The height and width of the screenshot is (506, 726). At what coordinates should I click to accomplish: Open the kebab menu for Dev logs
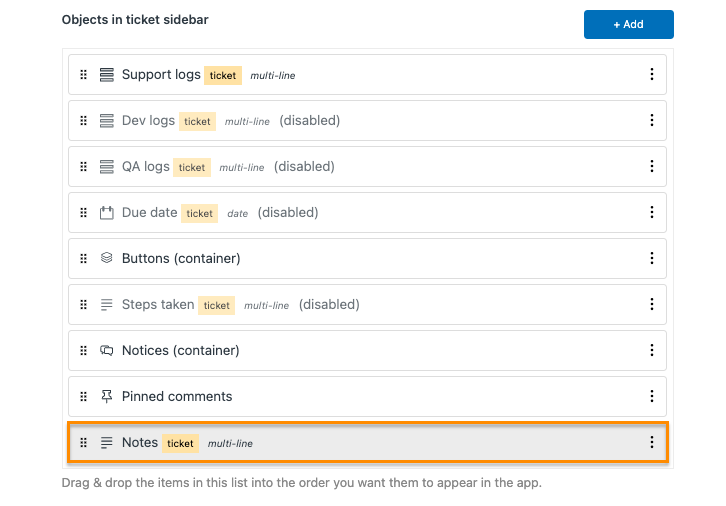(651, 120)
